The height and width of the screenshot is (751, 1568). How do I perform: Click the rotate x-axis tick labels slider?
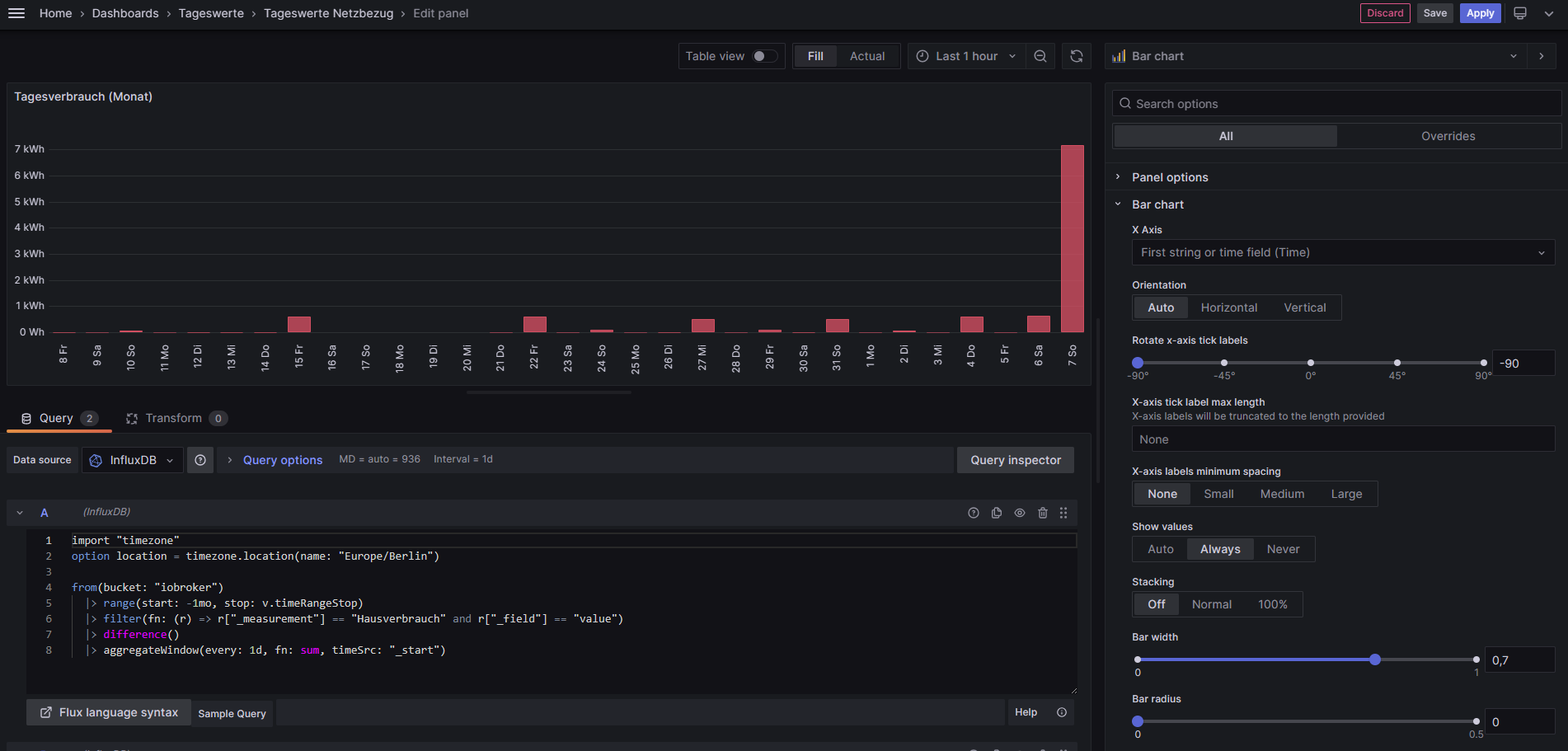click(1311, 363)
